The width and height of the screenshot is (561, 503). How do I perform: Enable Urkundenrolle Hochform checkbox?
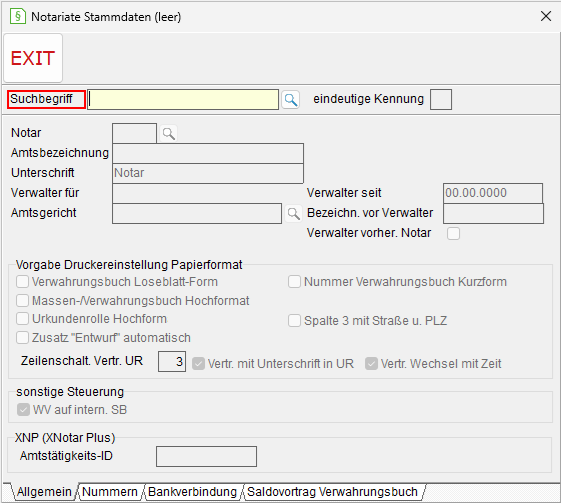[22, 318]
